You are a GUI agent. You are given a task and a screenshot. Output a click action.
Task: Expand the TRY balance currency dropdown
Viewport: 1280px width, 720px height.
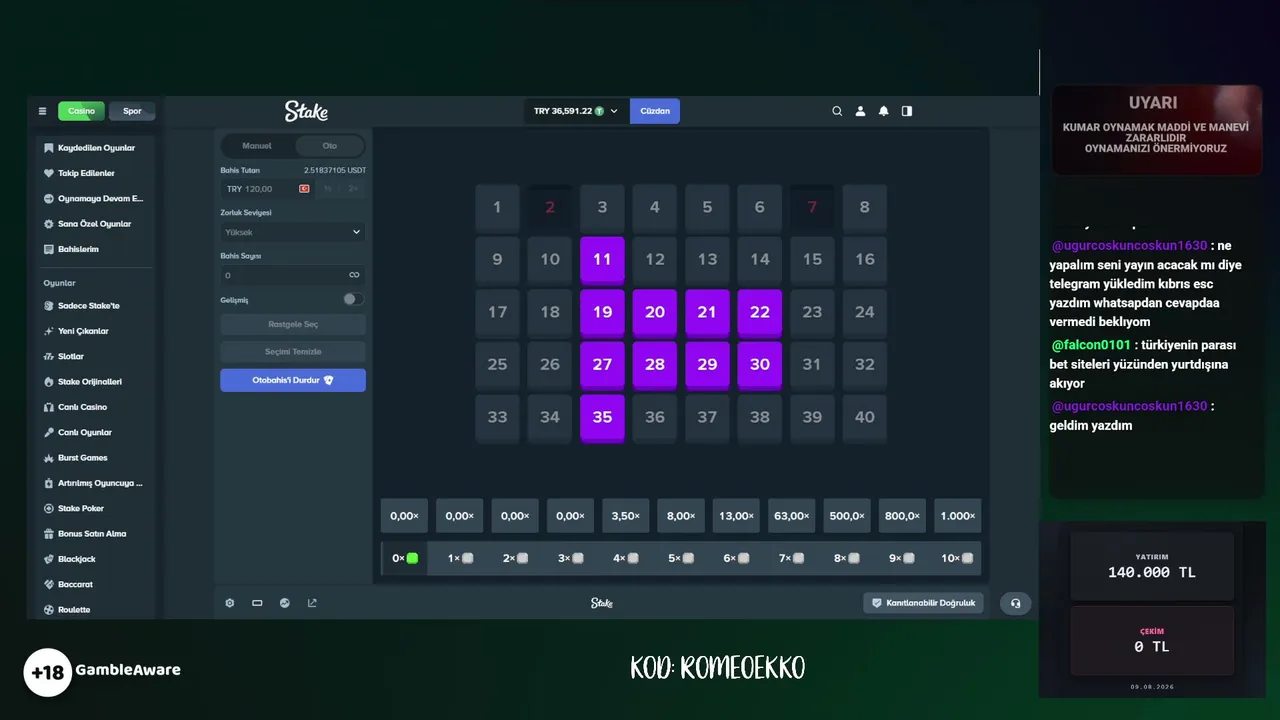click(576, 111)
